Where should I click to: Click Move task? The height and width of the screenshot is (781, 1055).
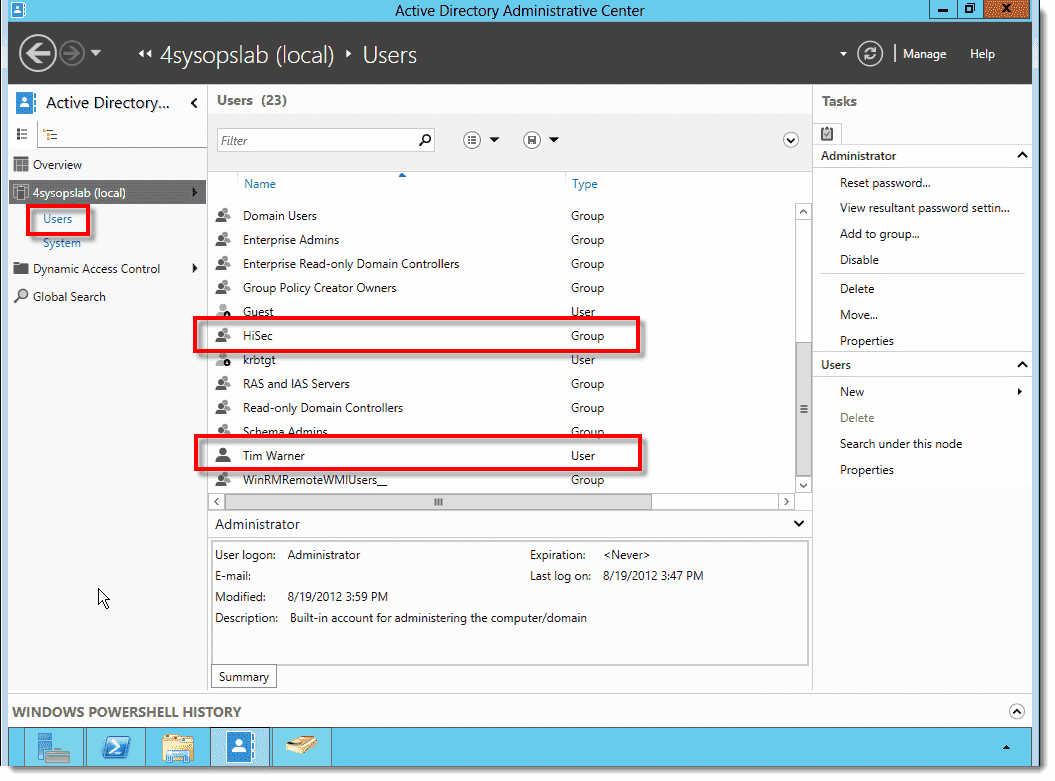pyautogui.click(x=859, y=315)
